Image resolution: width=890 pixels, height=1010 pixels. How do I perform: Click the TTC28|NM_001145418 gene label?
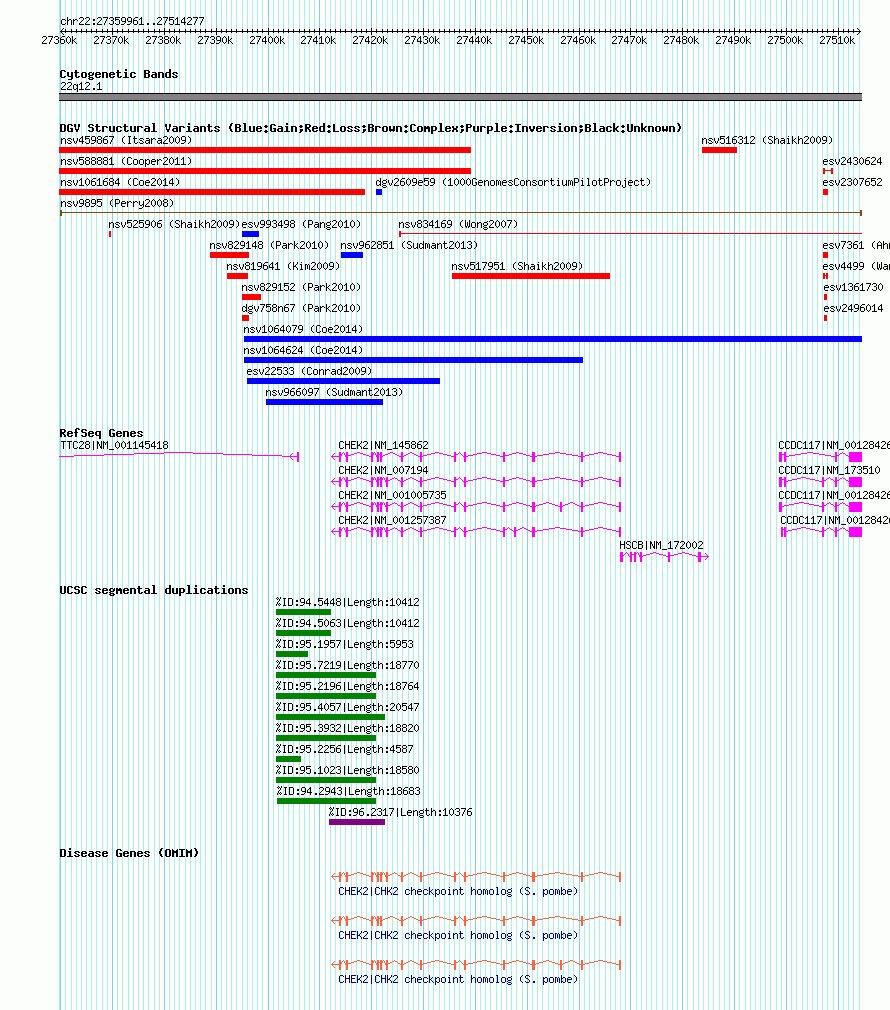(x=114, y=445)
